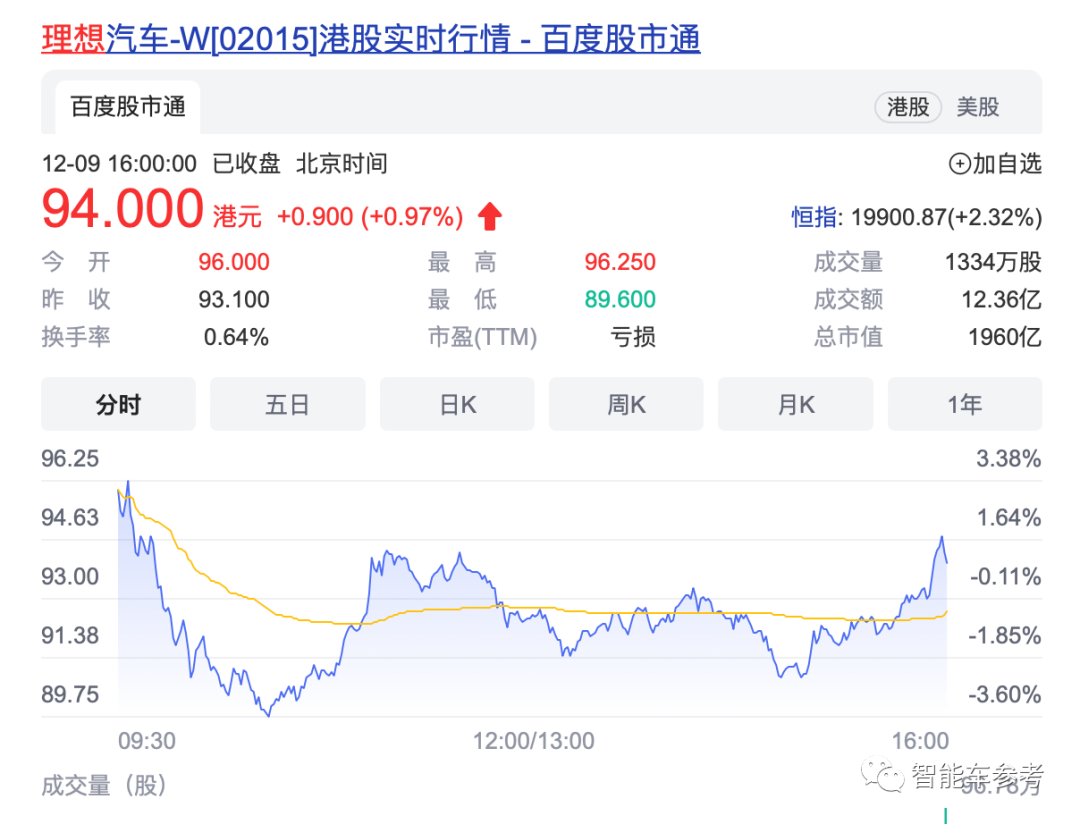Image resolution: width=1080 pixels, height=824 pixels.
Task: Select the 日K chart tab
Action: pyautogui.click(x=457, y=404)
